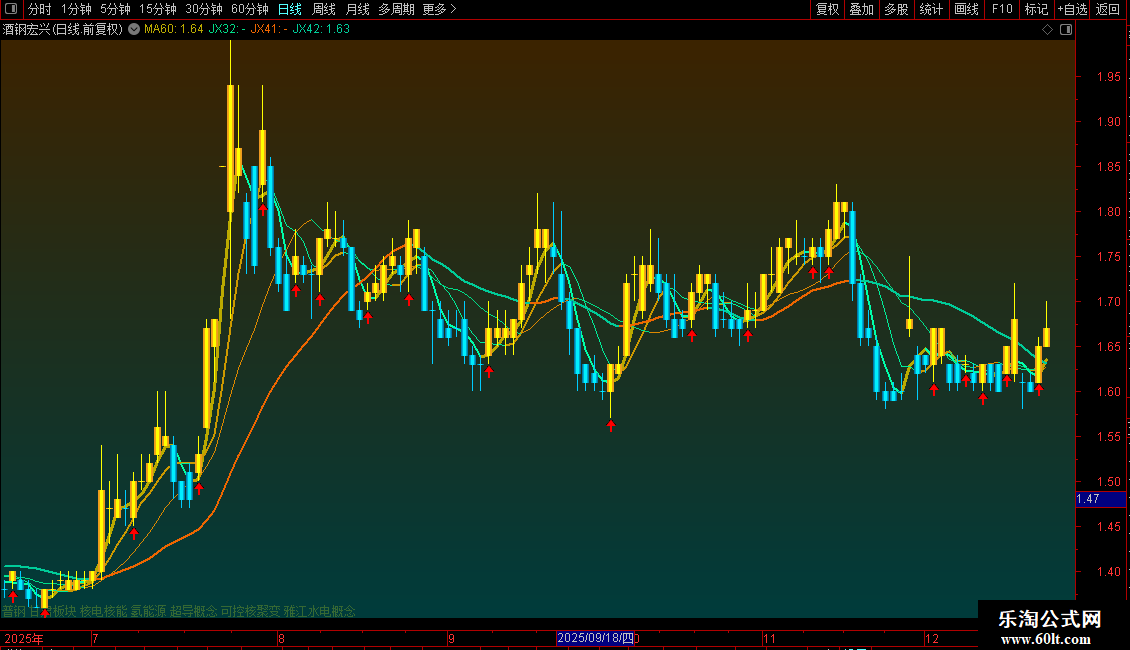Viewport: 1130px width, 650px height.
Task: Click the 普钢 sector tag
Action: click(x=14, y=611)
